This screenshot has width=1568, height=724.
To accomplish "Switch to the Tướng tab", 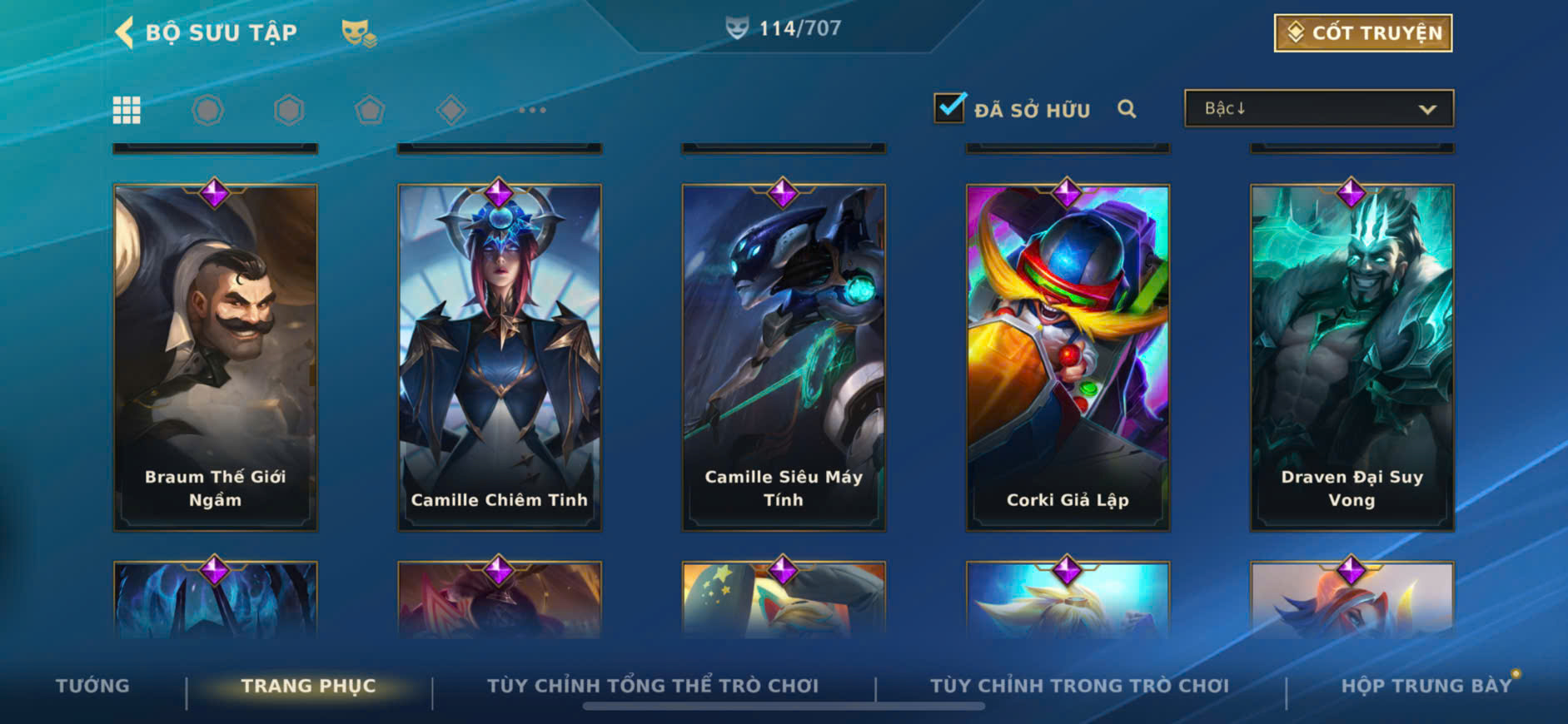I will tap(92, 686).
